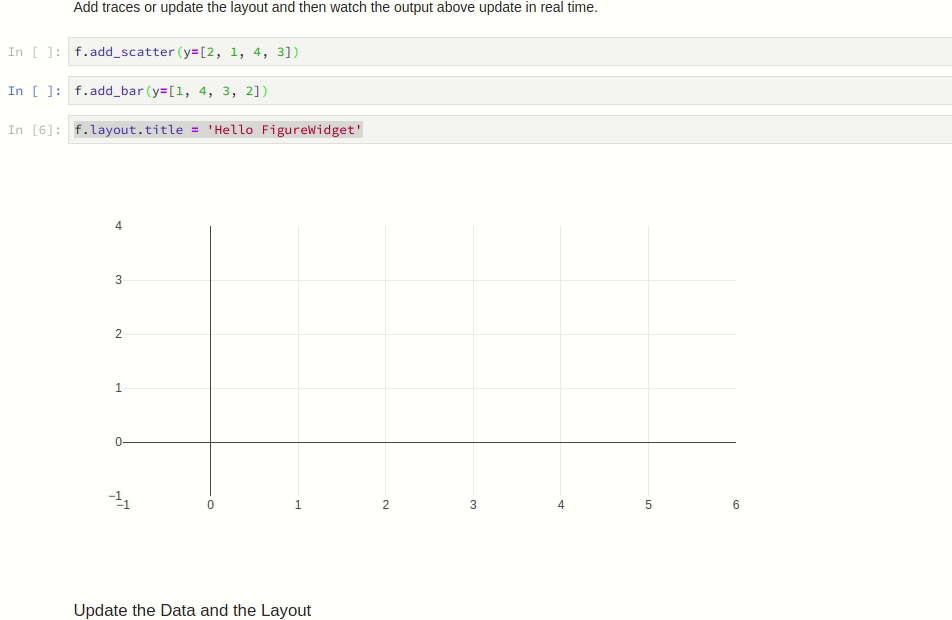Click the x-axis tick label 3
Image resolution: width=952 pixels, height=620 pixels.
coord(473,505)
